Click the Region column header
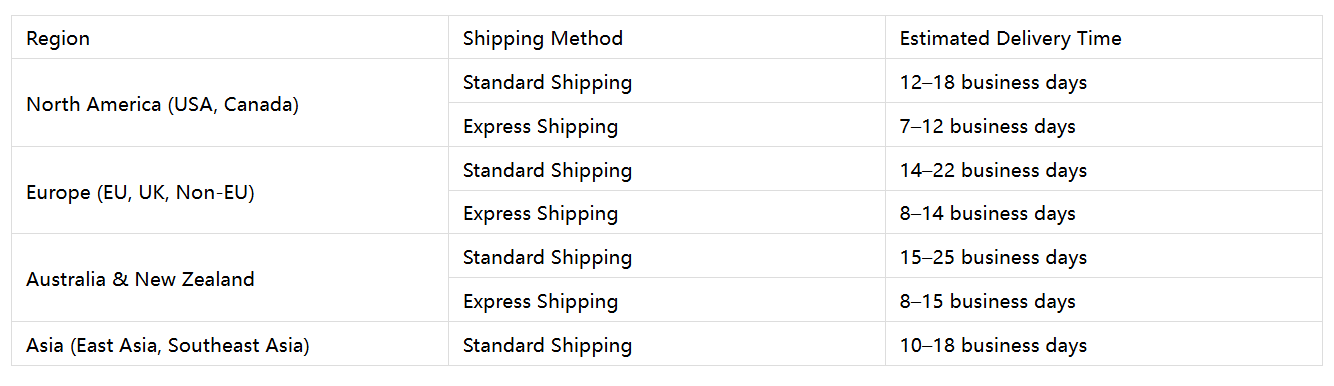This screenshot has height=386, width=1334. point(230,38)
